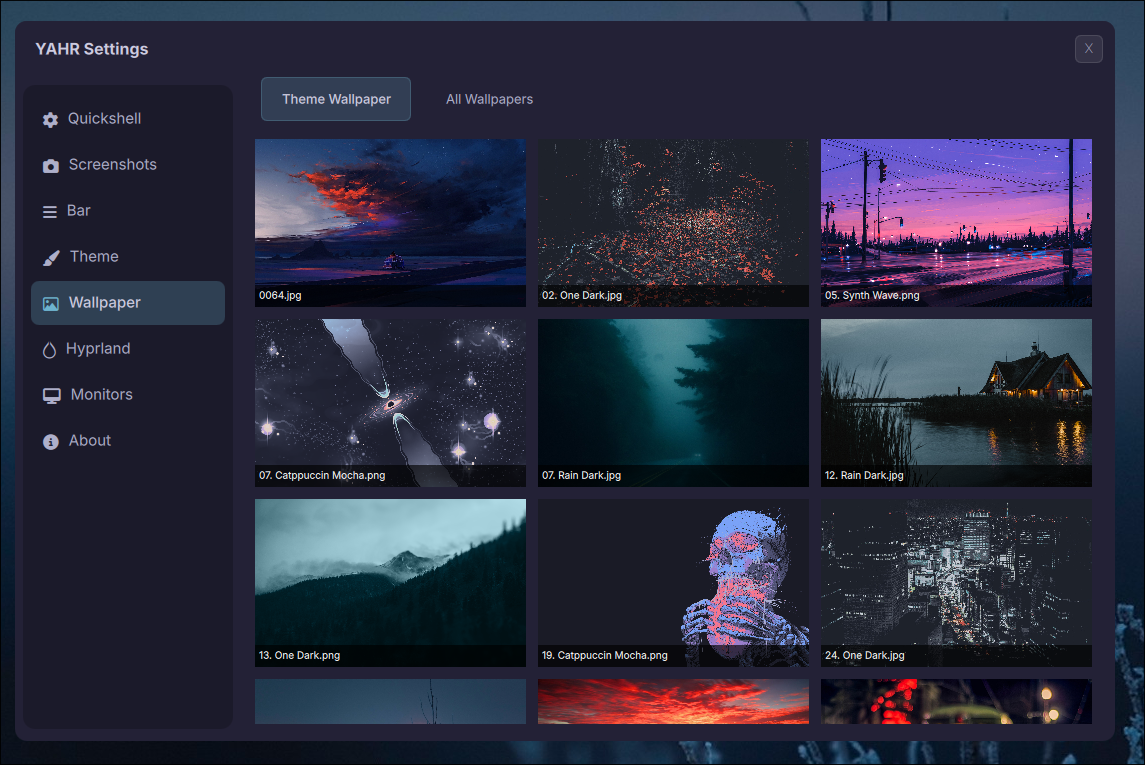Go to the Screenshots section
This screenshot has height=765, width=1145.
click(x=128, y=165)
